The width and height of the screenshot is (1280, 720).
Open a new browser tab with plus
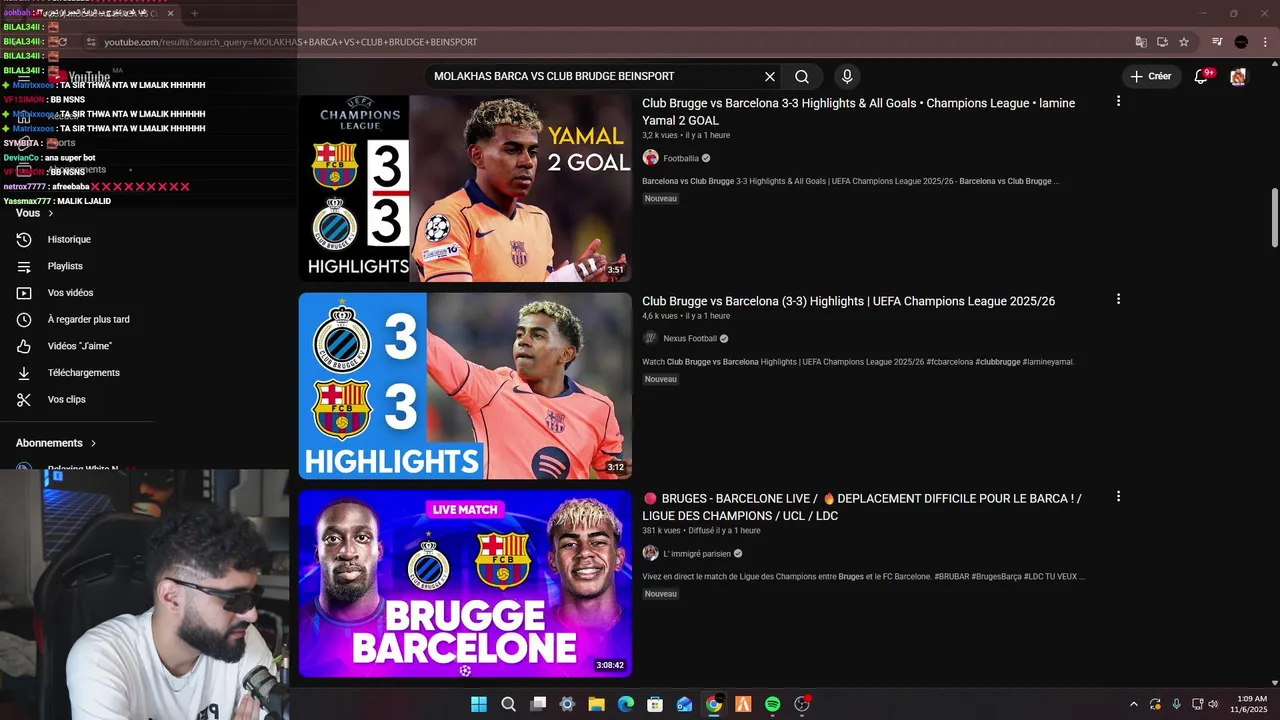(194, 13)
